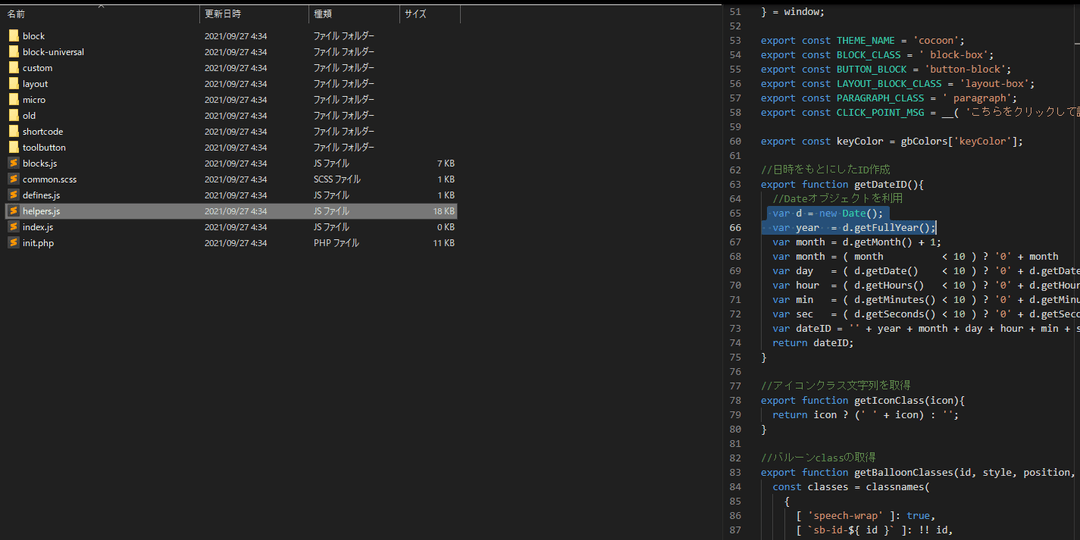Select the common.scss file name
The height and width of the screenshot is (540, 1080).
point(50,179)
